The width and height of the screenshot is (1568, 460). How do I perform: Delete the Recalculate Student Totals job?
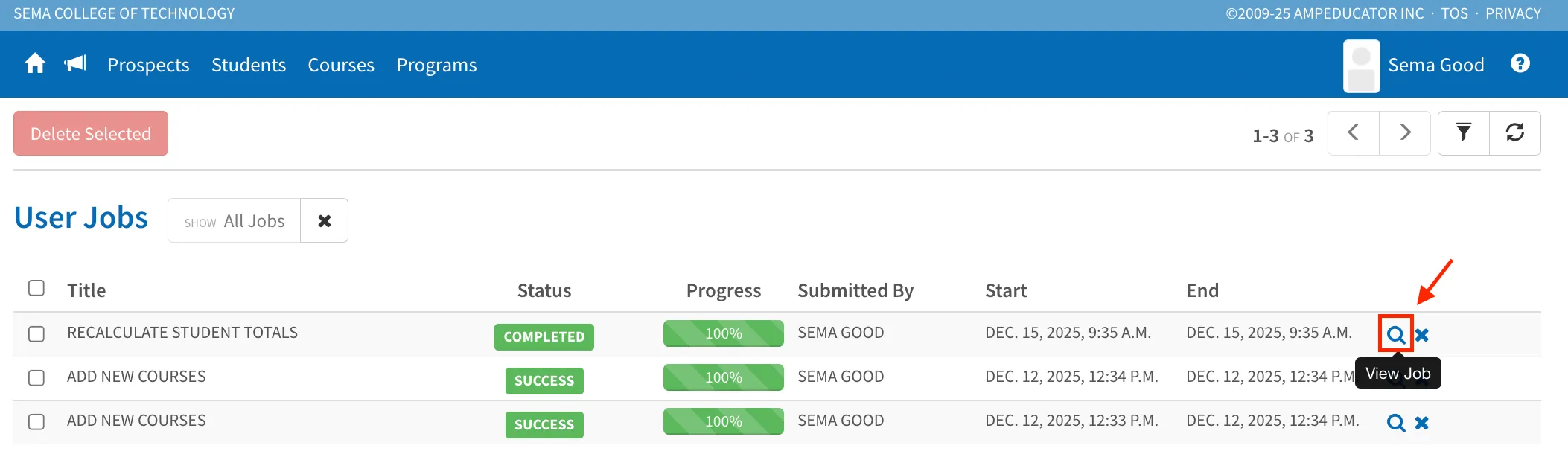pos(1422,335)
